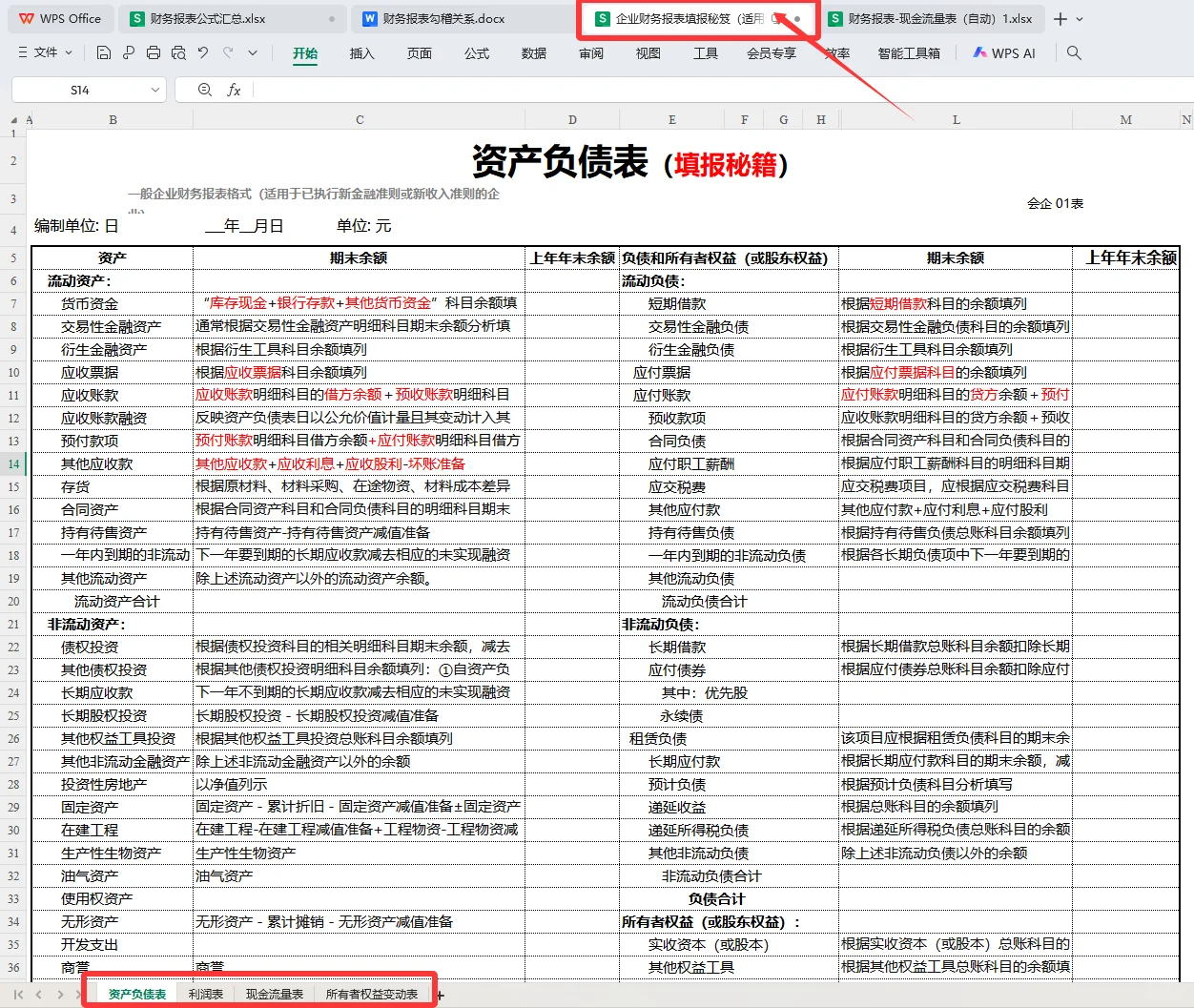The image size is (1194, 1008).
Task: Click the Export to PDF icon
Action: point(129,53)
